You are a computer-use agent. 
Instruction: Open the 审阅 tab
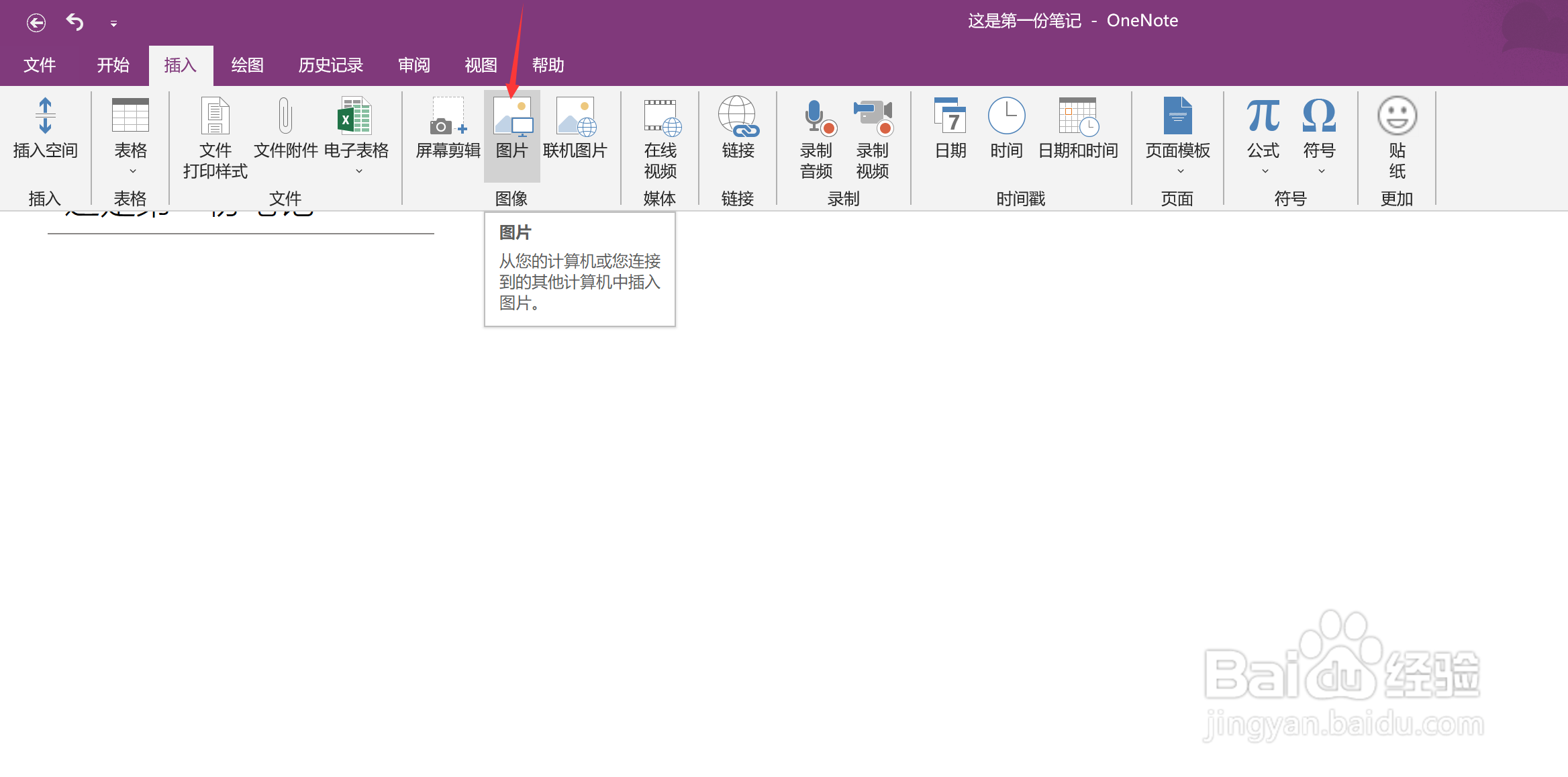click(x=414, y=65)
